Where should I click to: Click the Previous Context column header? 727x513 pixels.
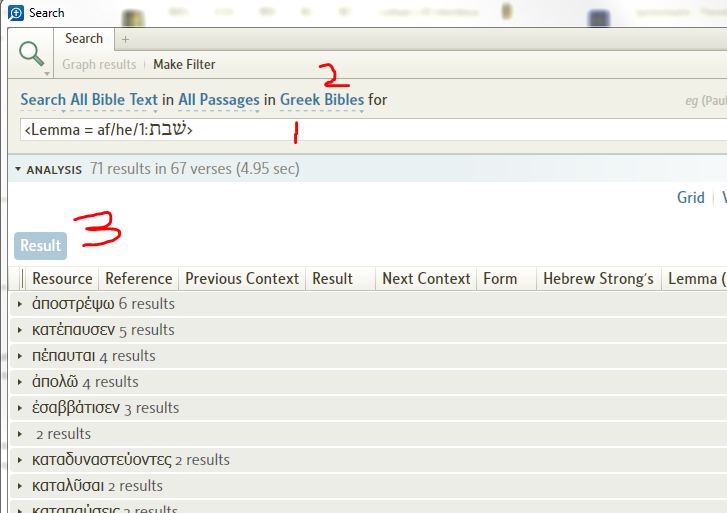242,279
